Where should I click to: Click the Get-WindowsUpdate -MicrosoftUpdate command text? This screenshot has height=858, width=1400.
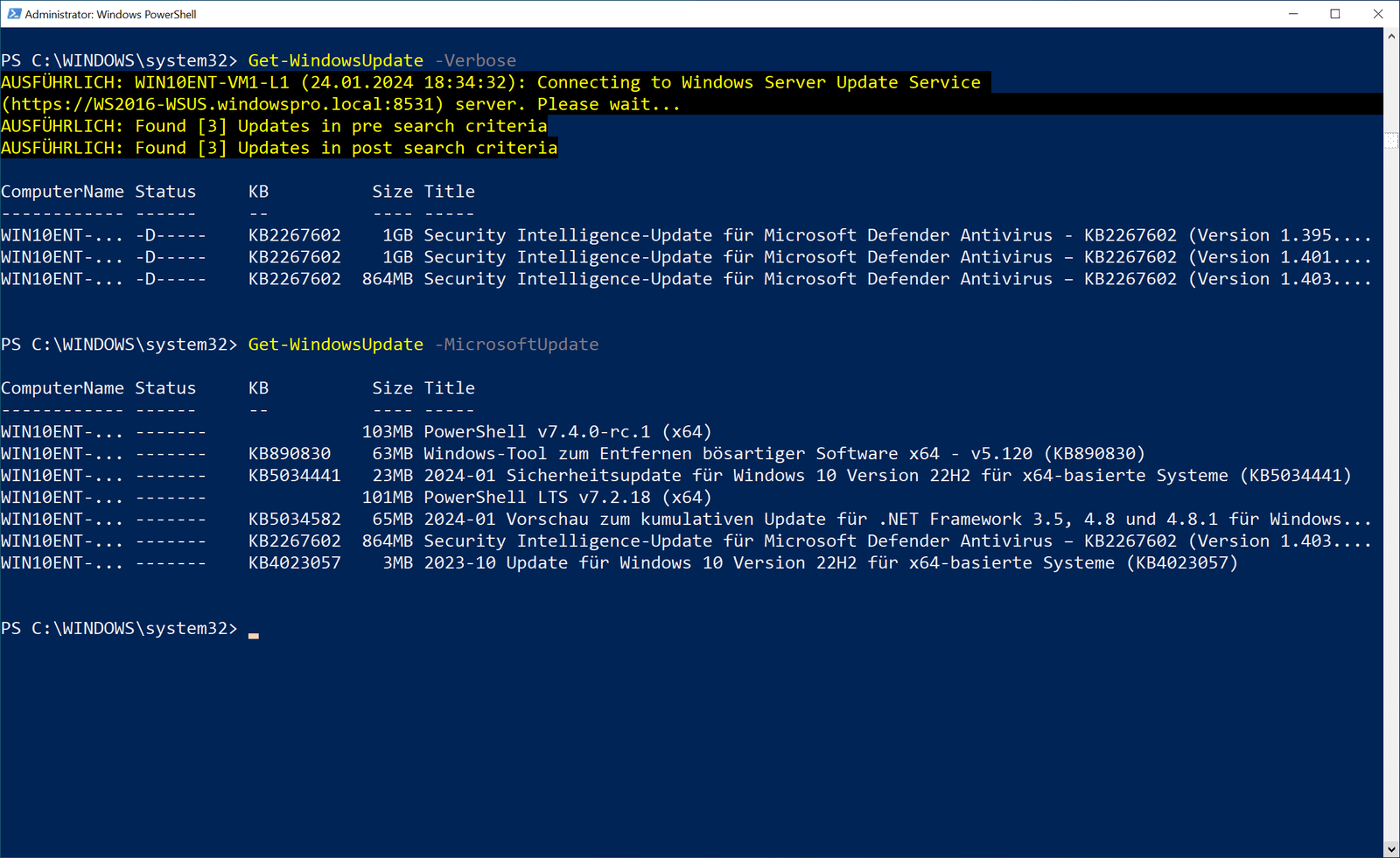click(335, 344)
